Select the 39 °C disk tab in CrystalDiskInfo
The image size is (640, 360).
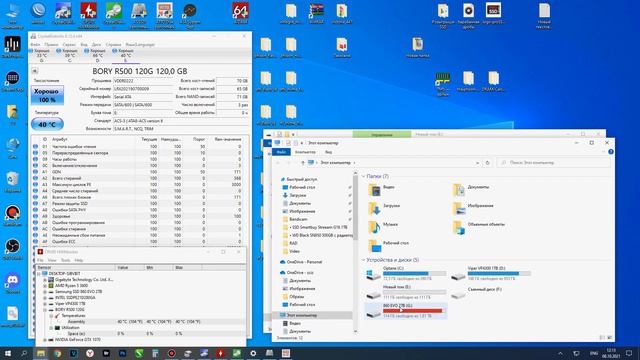69,55
